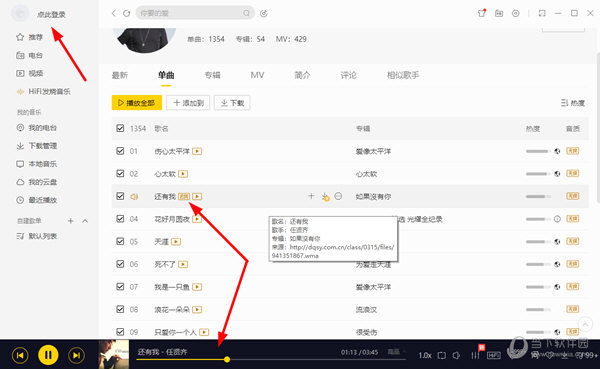Click the HiFi badge in player bar
Image resolution: width=600 pixels, height=369 pixels.
[494, 355]
